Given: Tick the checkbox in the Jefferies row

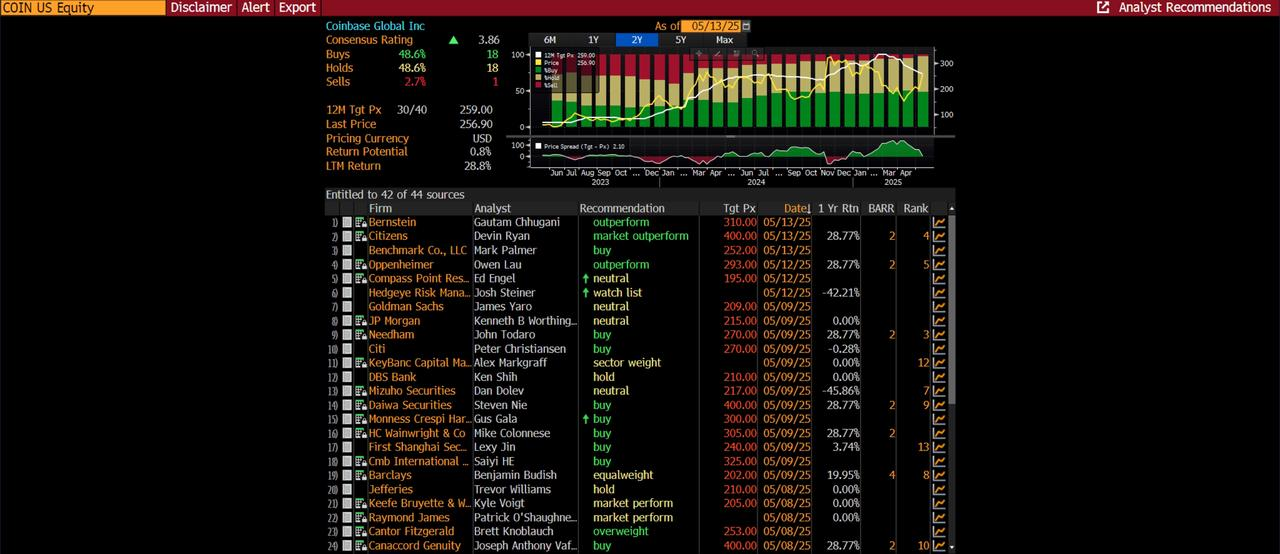Looking at the screenshot, I should pyautogui.click(x=347, y=489).
